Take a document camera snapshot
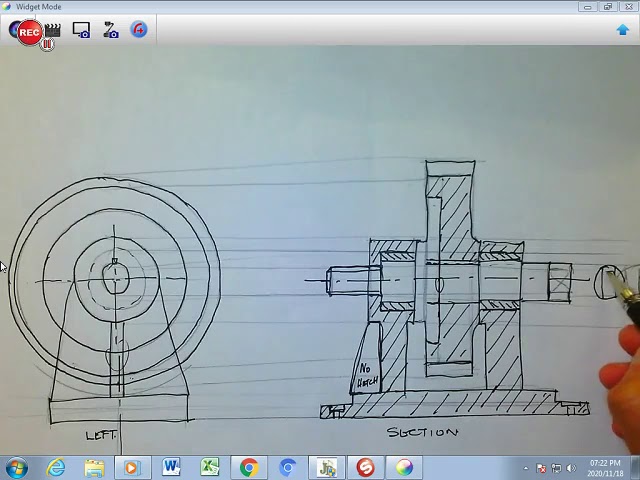Image resolution: width=640 pixels, height=480 pixels. [x=110, y=31]
